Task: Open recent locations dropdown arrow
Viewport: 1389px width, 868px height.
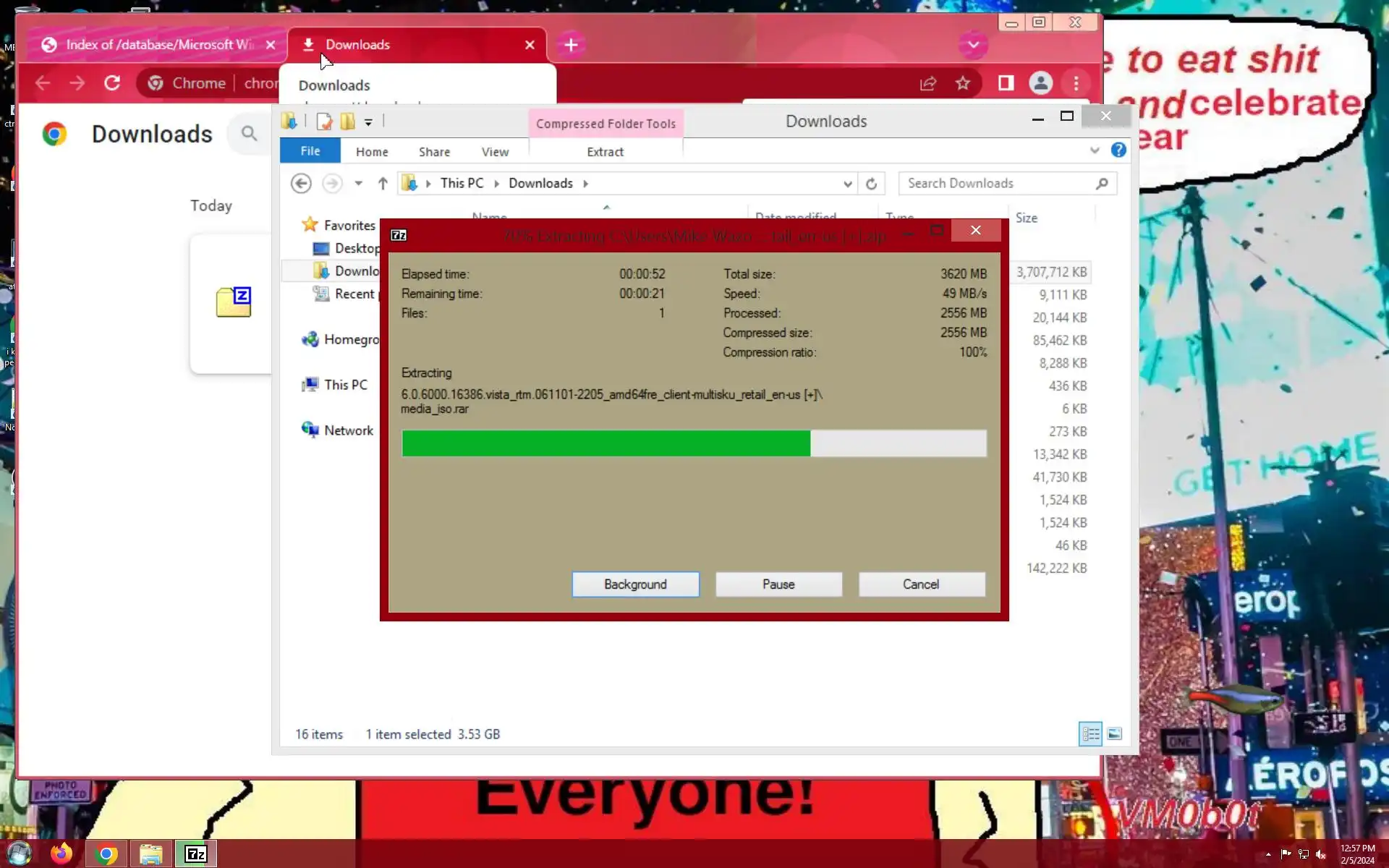Action: (358, 184)
